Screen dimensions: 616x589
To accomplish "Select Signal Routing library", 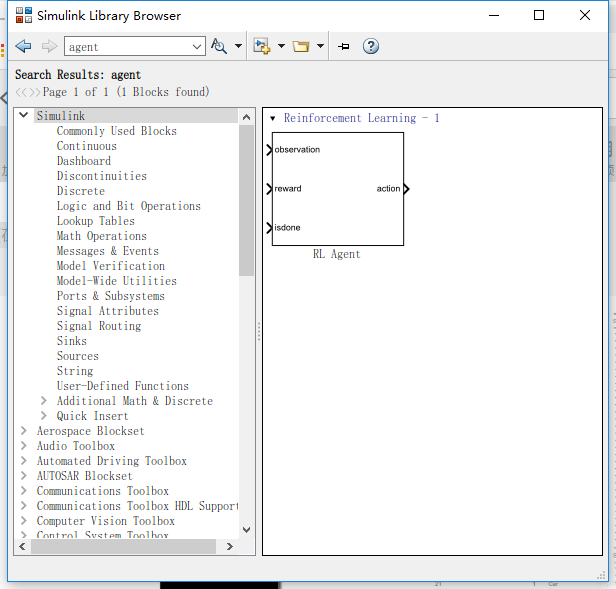I will [x=99, y=326].
